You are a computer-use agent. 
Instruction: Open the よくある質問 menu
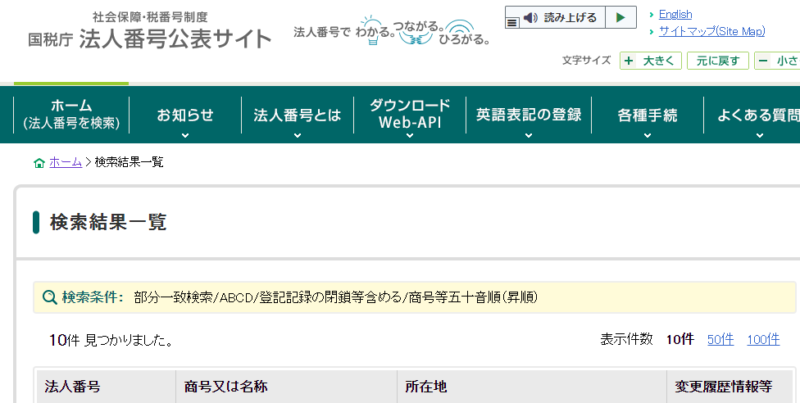click(757, 115)
